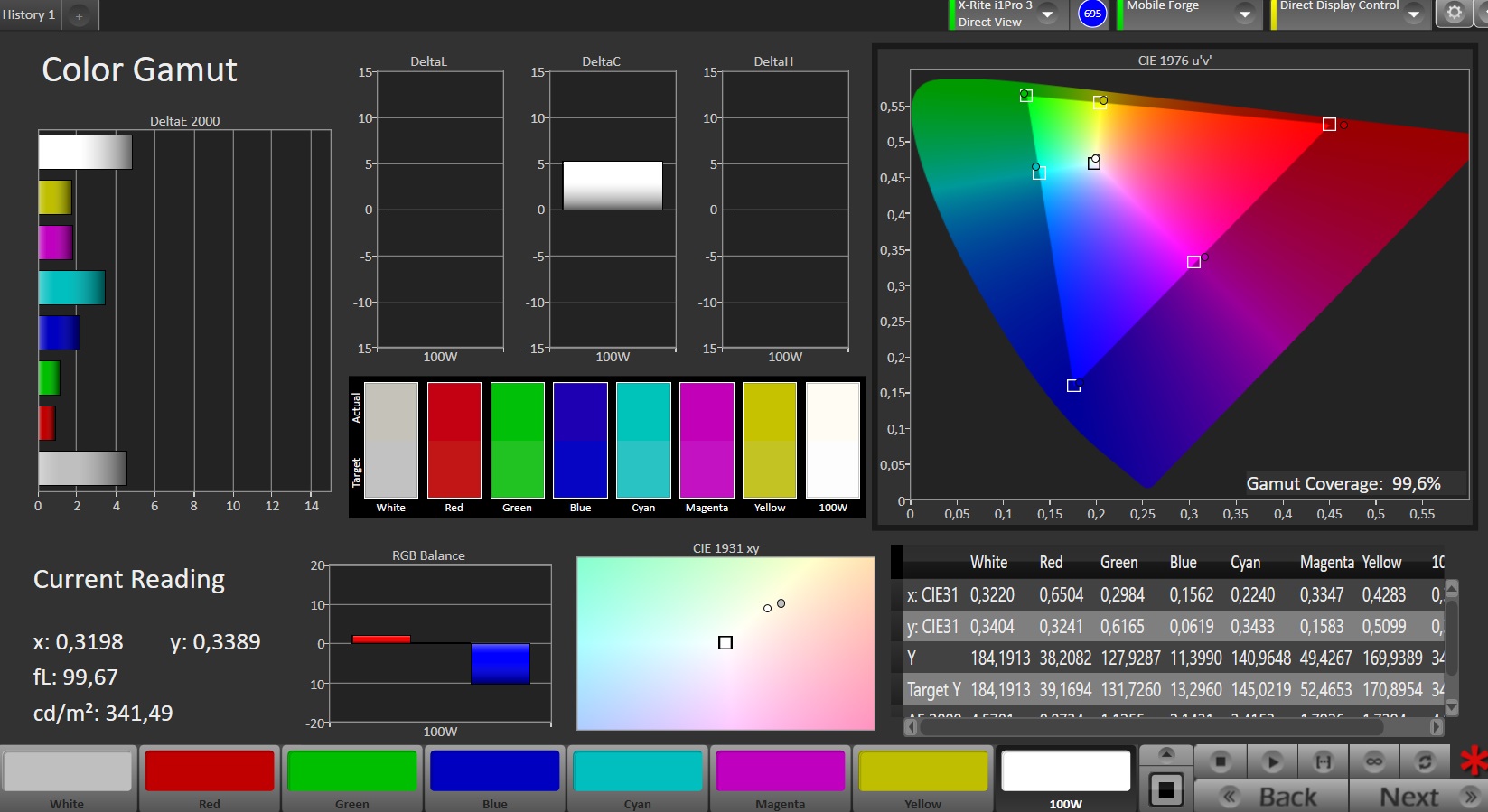
Task: Expand the X-Rite i1Pro 3 meter dropdown
Action: click(x=1047, y=14)
